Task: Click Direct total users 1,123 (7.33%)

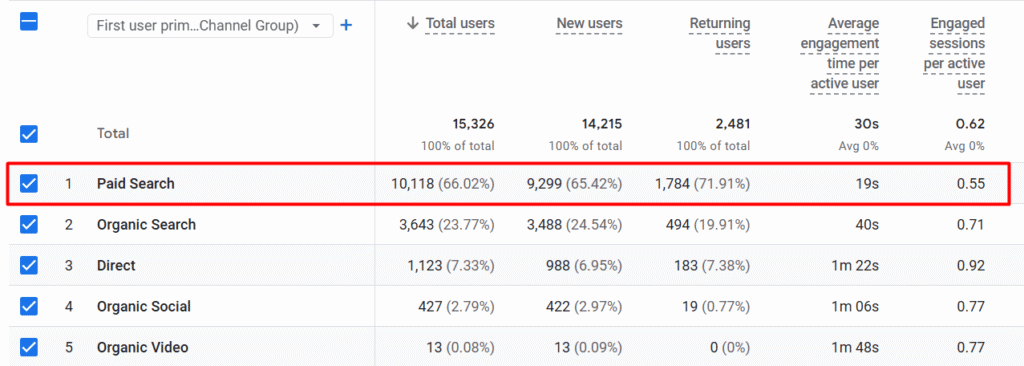Action: pyautogui.click(x=451, y=265)
